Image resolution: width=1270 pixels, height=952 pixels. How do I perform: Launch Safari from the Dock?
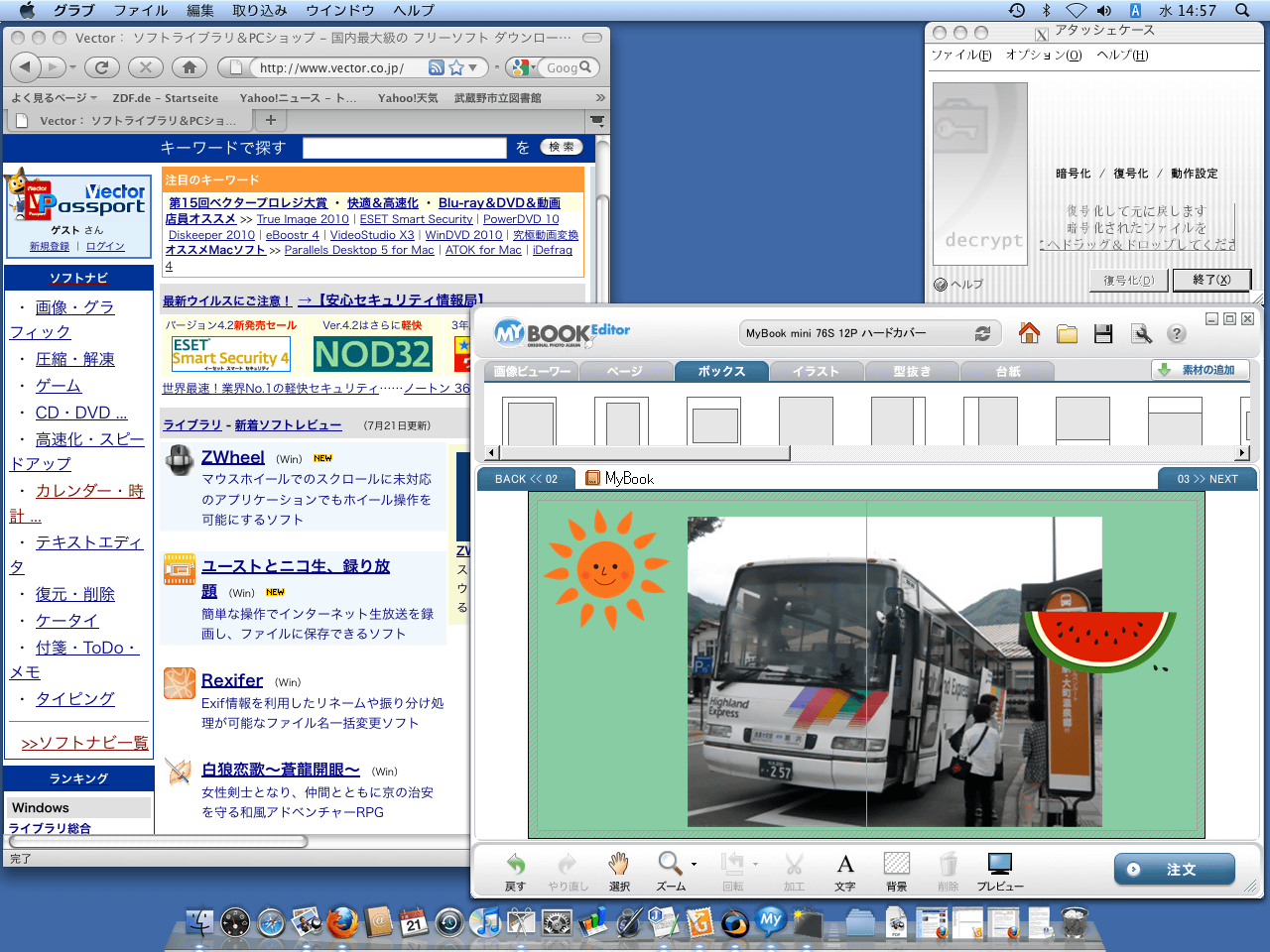tap(271, 922)
